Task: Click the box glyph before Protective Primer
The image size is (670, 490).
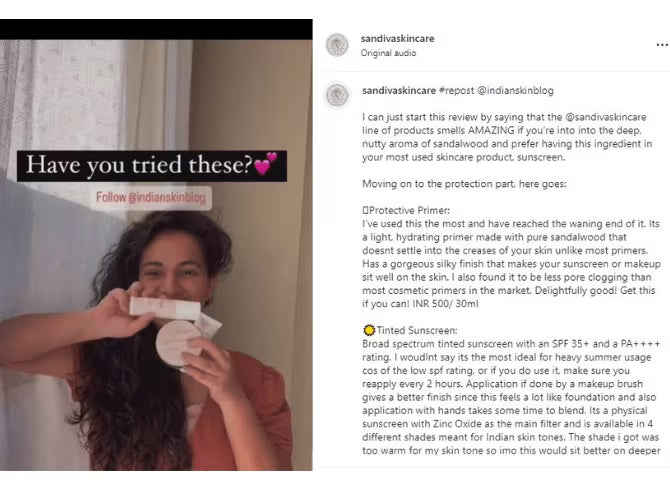Action: [365, 210]
